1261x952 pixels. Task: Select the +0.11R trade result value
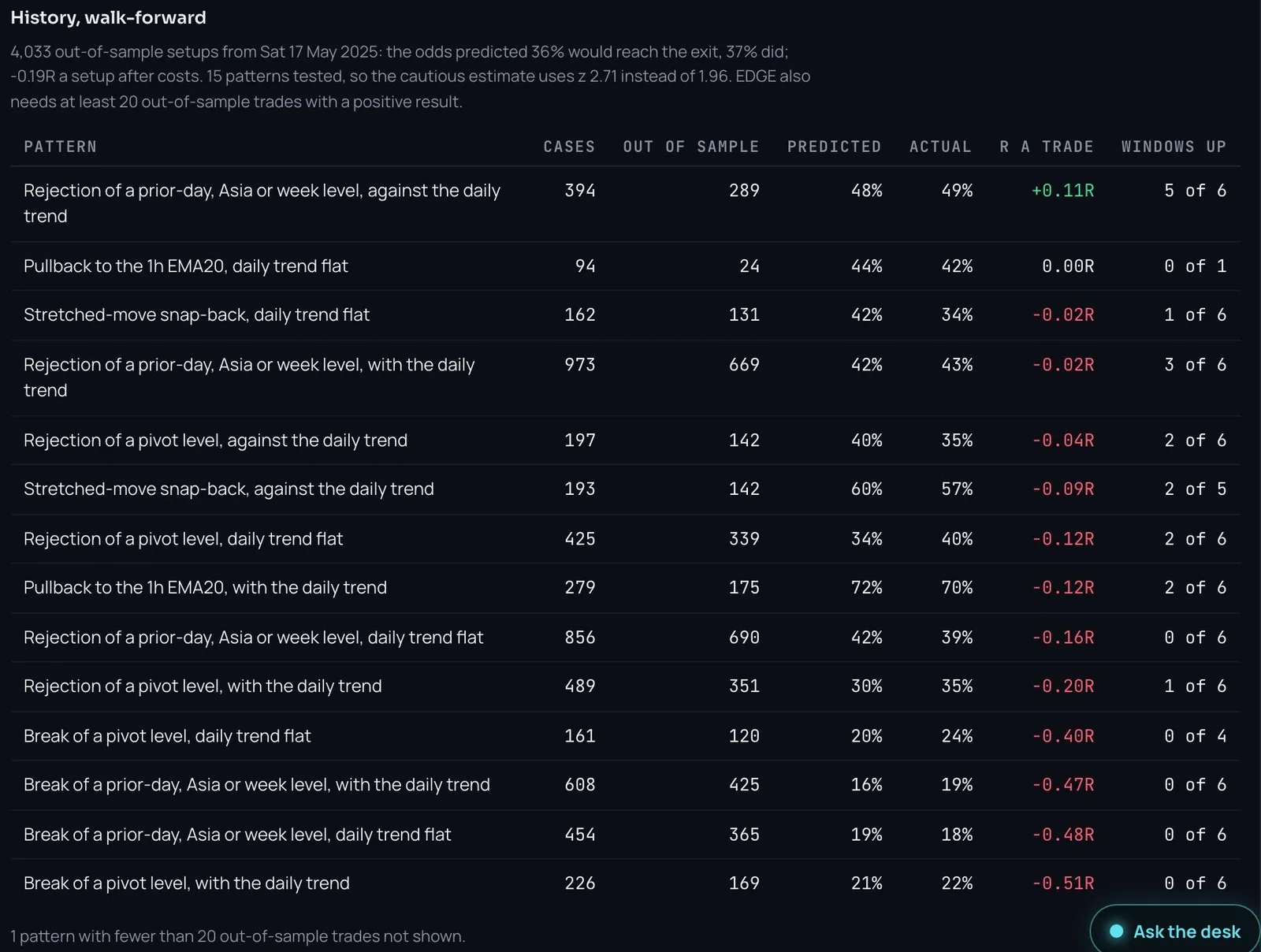pos(1062,191)
